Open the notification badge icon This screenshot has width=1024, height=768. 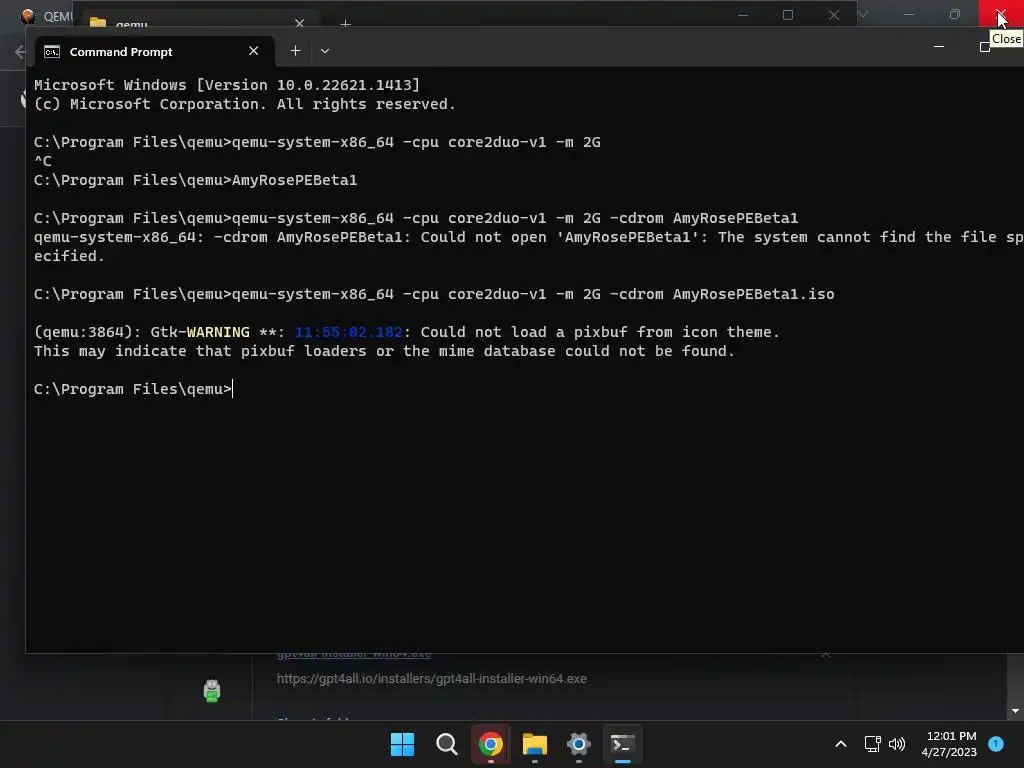(996, 743)
